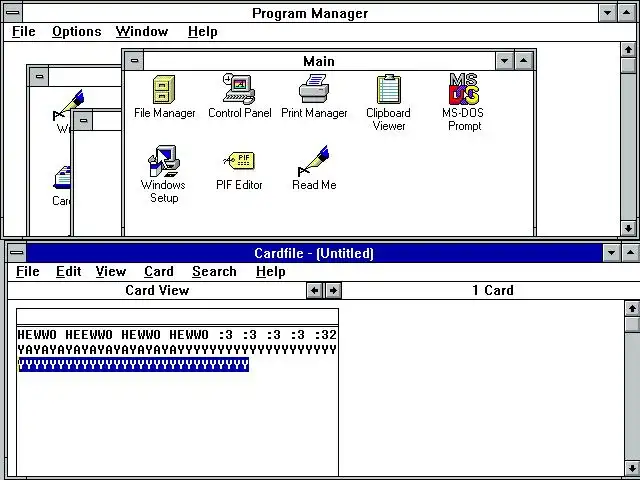Open Cardfile control menu box
The height and width of the screenshot is (480, 640).
click(x=16, y=253)
